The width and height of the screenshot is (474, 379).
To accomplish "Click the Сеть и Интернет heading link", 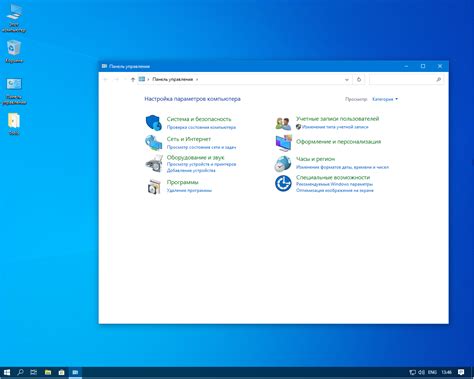I will (x=189, y=139).
